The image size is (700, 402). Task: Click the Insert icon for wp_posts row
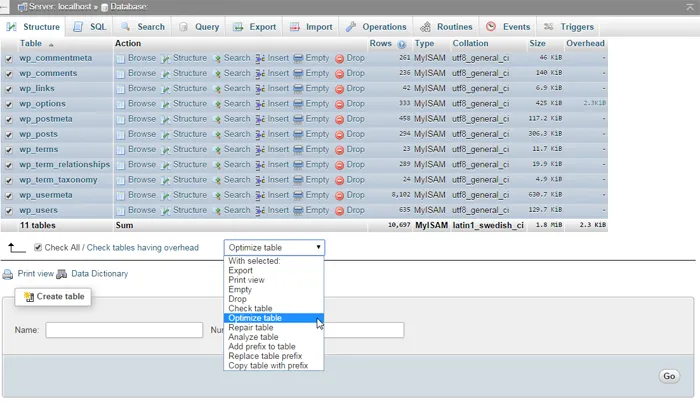point(260,134)
